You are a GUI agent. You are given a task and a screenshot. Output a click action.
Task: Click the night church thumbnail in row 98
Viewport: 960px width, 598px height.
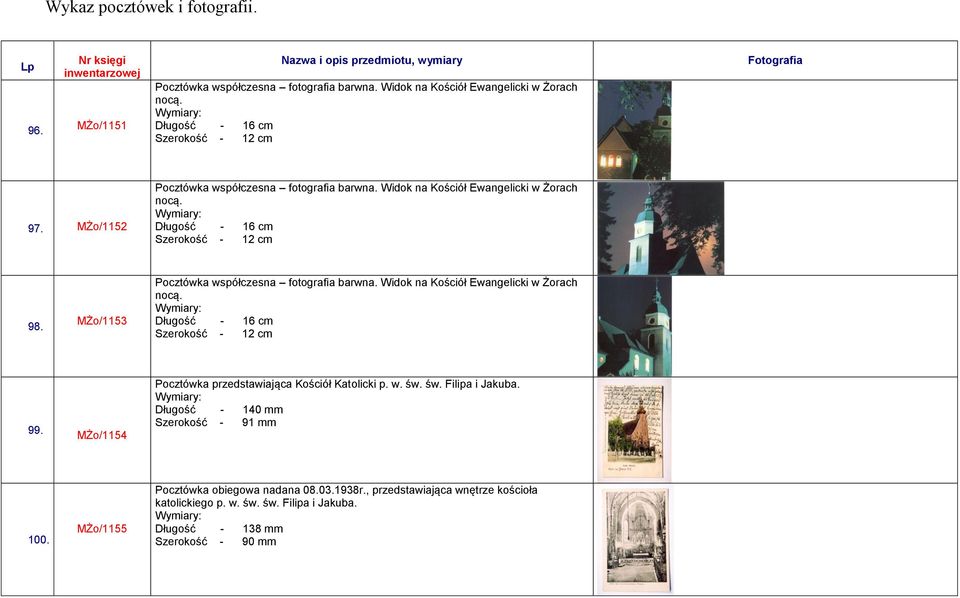[634, 326]
